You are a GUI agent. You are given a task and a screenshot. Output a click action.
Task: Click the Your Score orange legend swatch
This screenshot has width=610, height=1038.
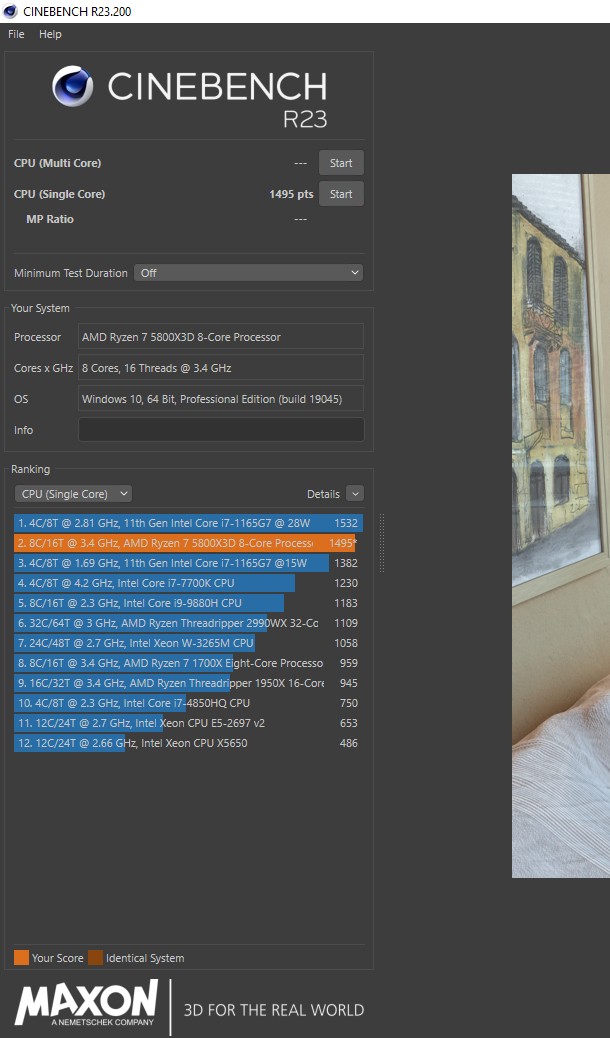point(21,958)
